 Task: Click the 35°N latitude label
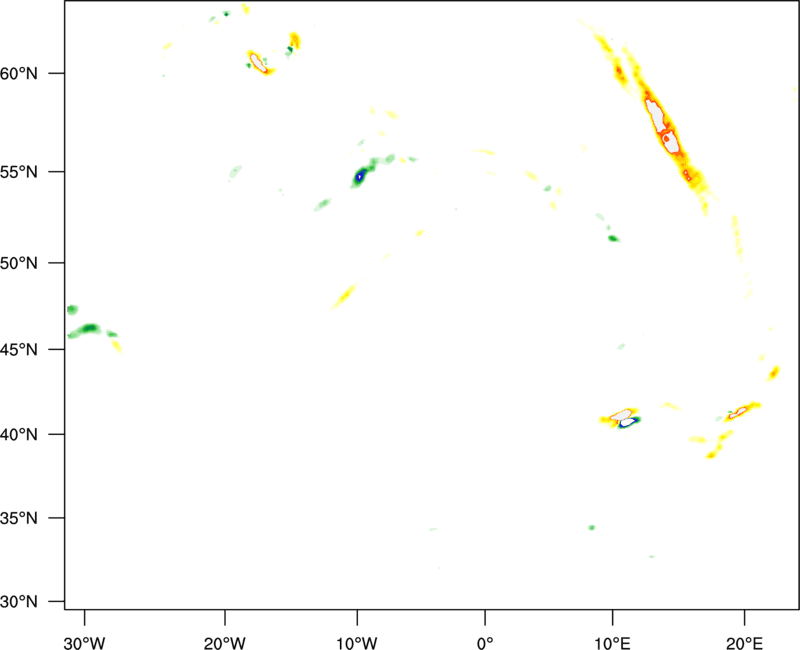coord(19,518)
